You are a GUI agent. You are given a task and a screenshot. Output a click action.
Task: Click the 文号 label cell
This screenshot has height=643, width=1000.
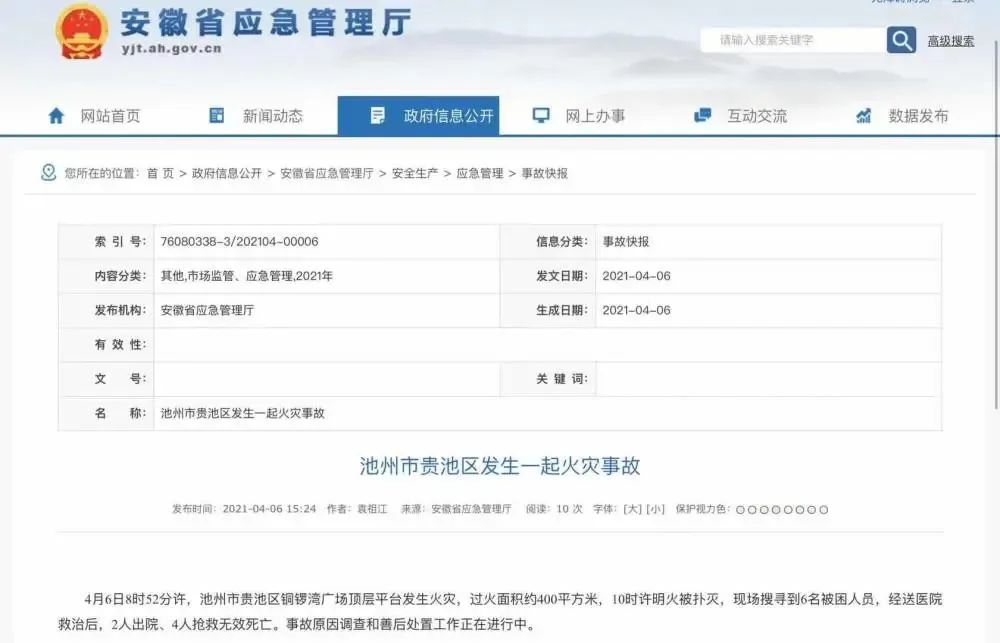[x=107, y=380]
